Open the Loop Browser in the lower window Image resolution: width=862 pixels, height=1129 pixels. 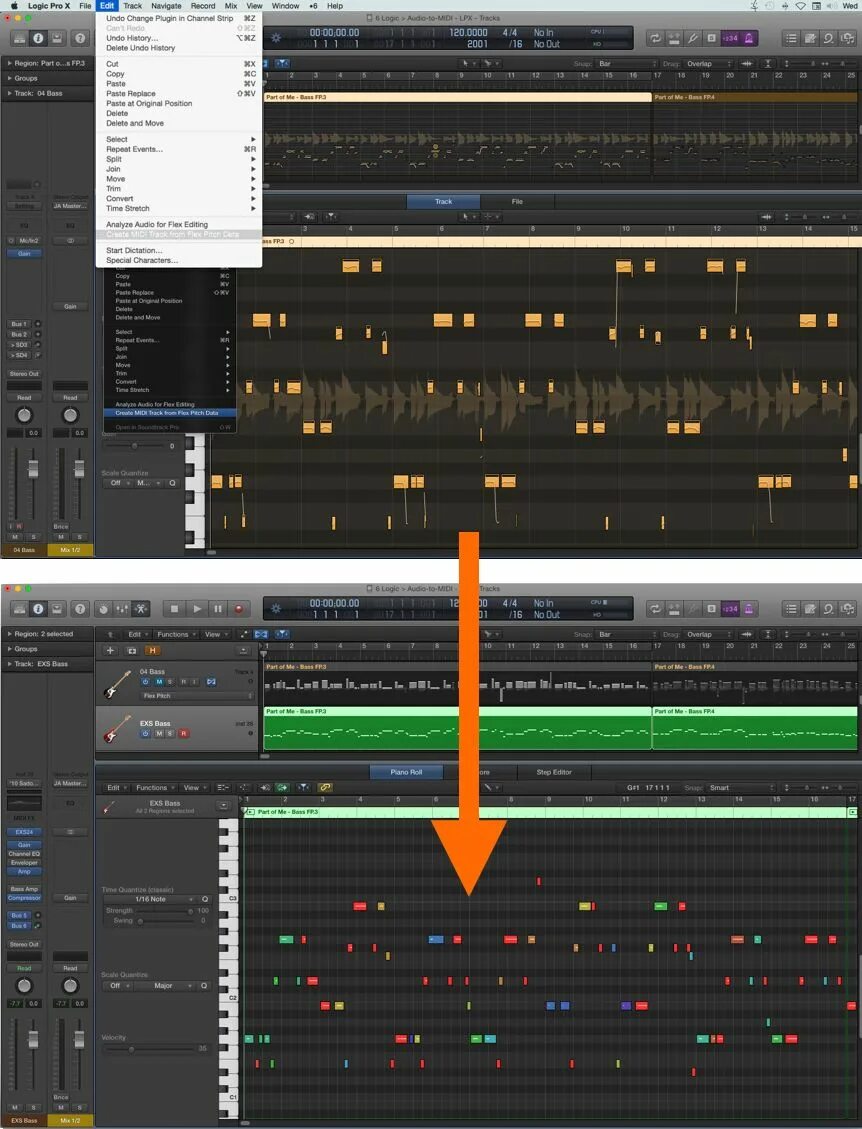pyautogui.click(x=829, y=609)
